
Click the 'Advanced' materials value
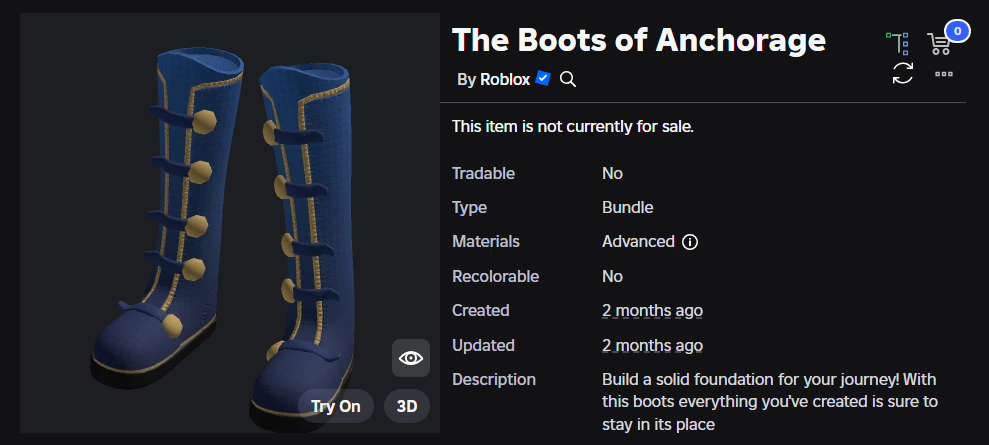(x=638, y=242)
